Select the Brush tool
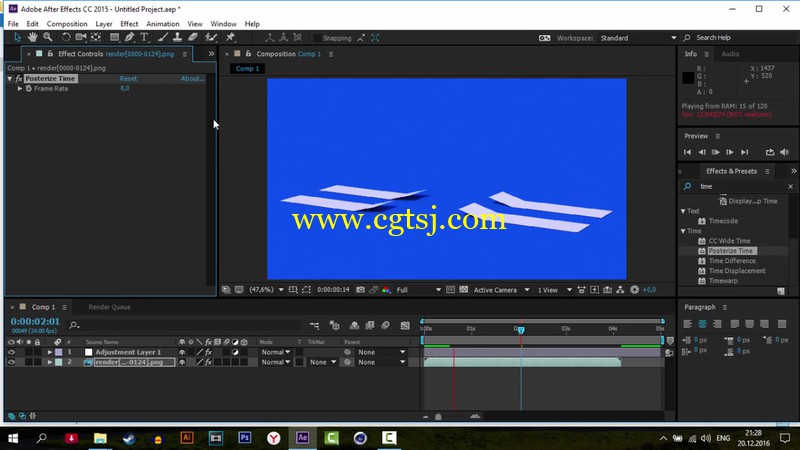Screen dimensions: 800x450 pyautogui.click(x=162, y=37)
